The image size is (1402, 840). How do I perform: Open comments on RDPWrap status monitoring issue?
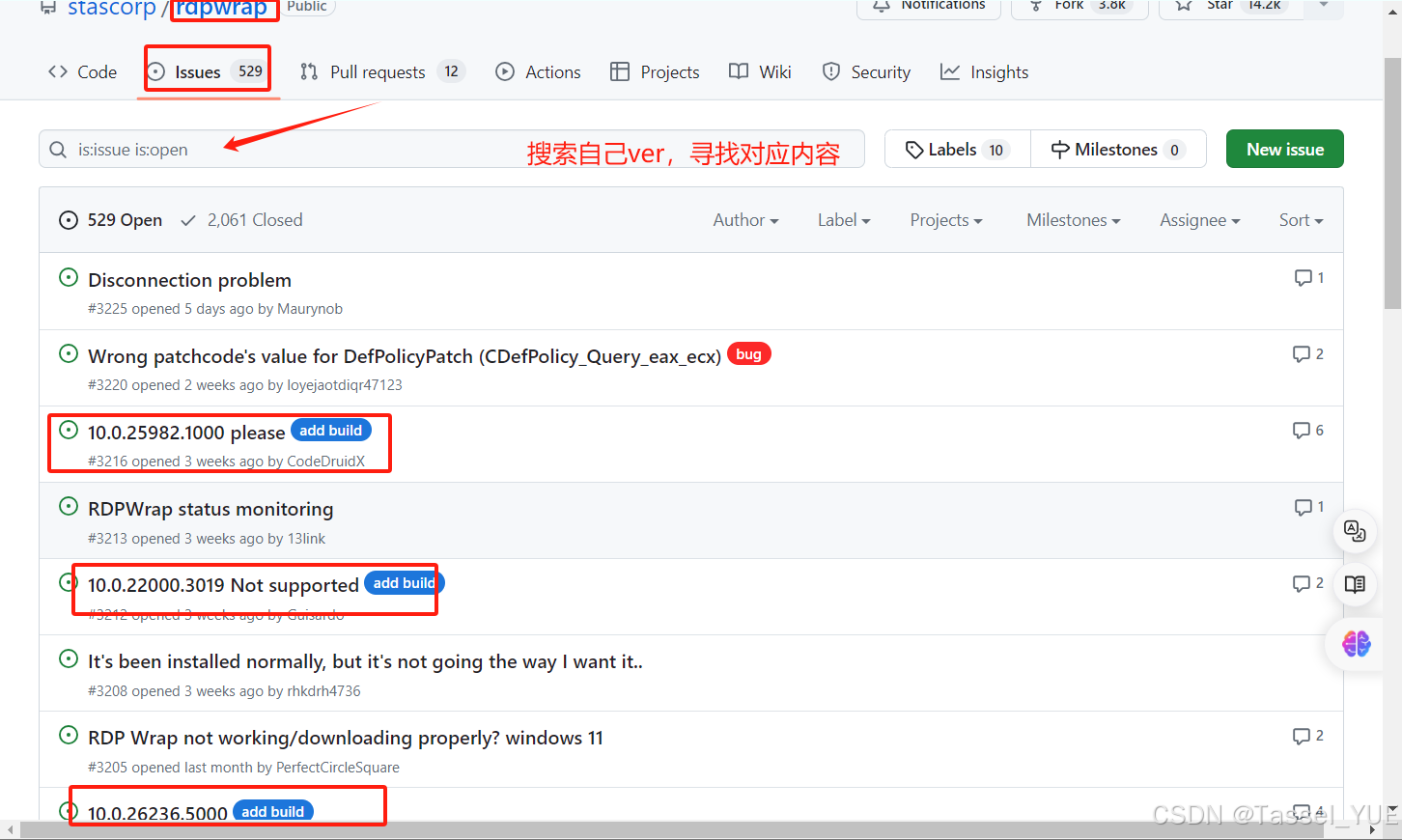[1308, 507]
